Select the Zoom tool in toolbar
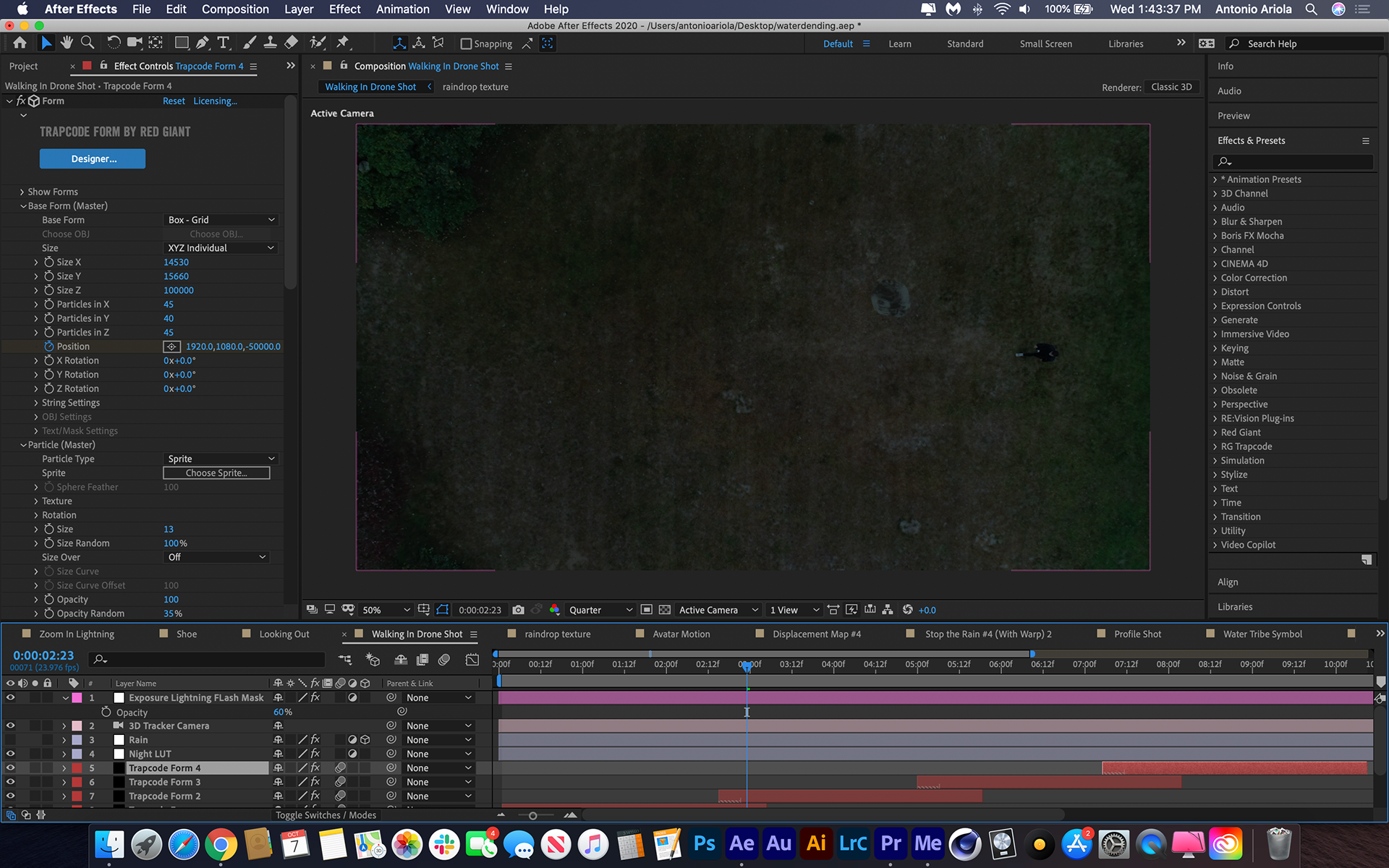The width and height of the screenshot is (1389, 868). tap(88, 43)
